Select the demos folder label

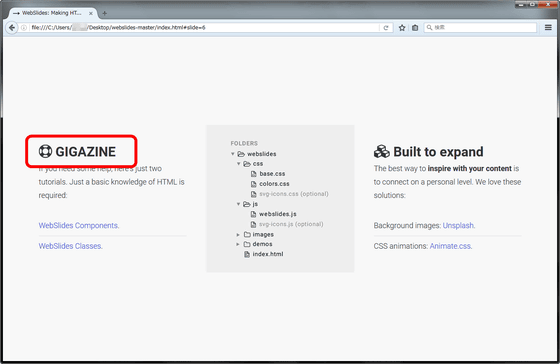(262, 244)
